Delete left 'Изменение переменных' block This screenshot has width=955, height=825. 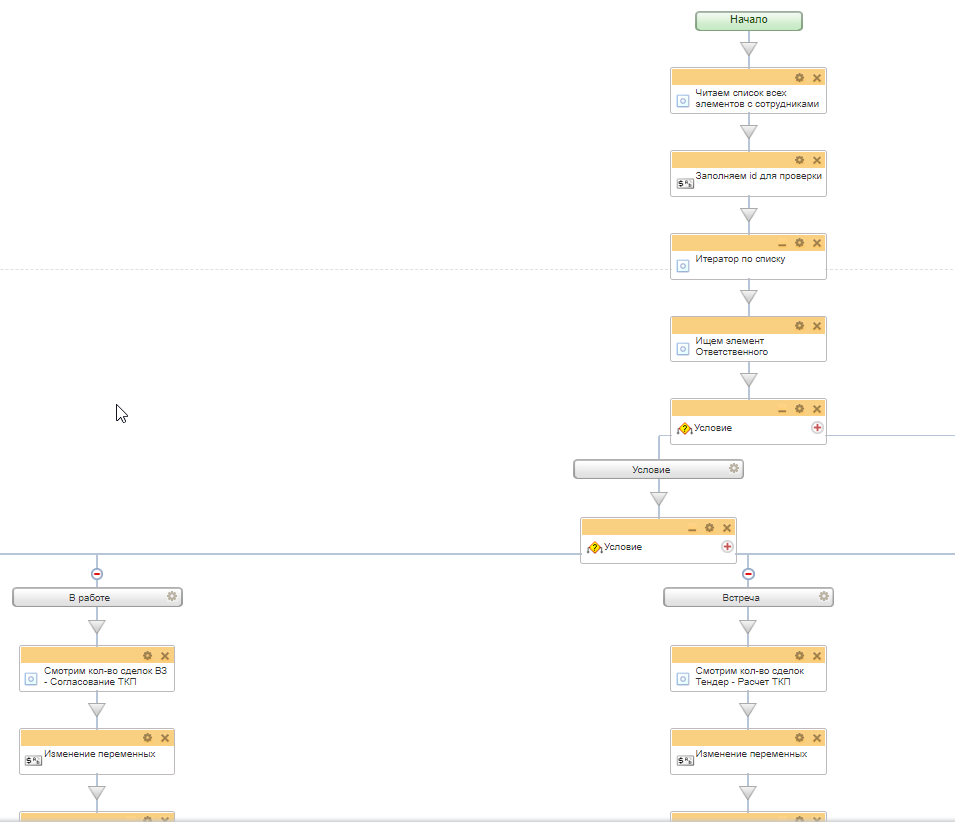165,738
